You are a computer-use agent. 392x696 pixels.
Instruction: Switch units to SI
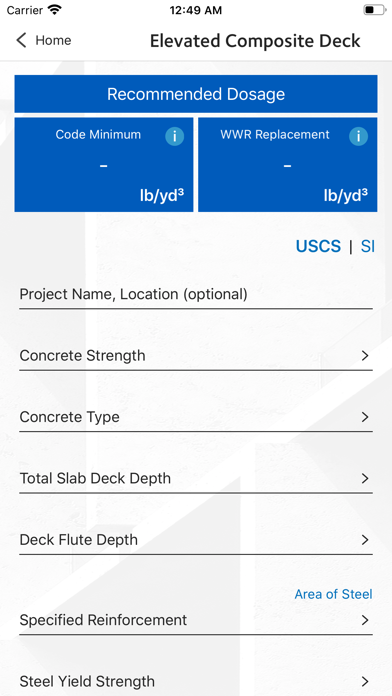point(368,246)
